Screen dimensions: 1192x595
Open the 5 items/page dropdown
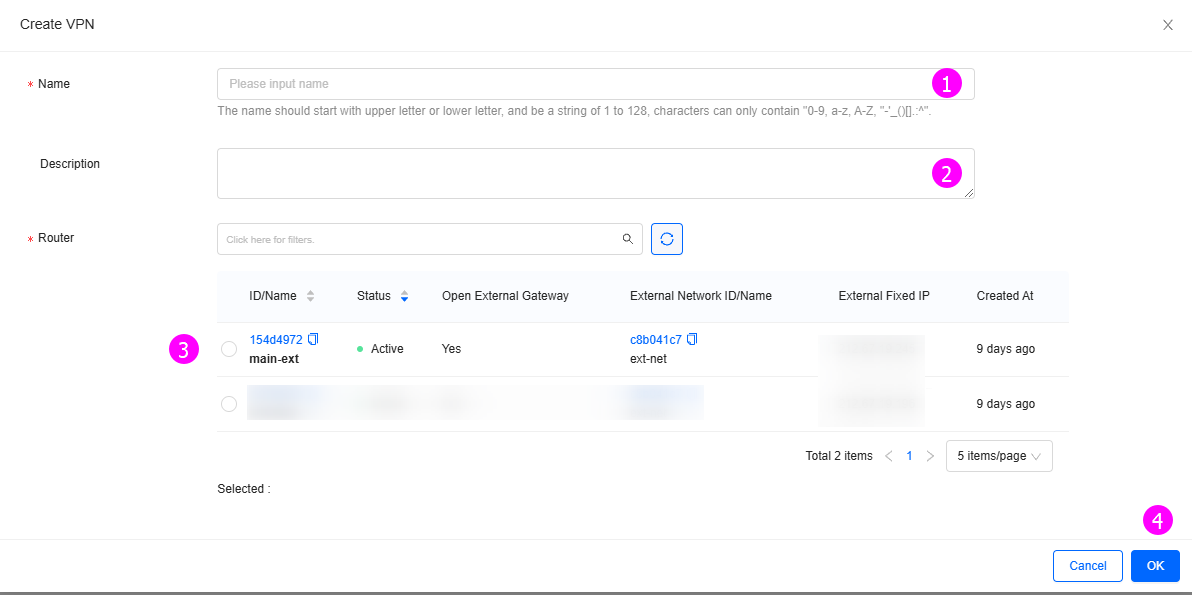[x=999, y=456]
